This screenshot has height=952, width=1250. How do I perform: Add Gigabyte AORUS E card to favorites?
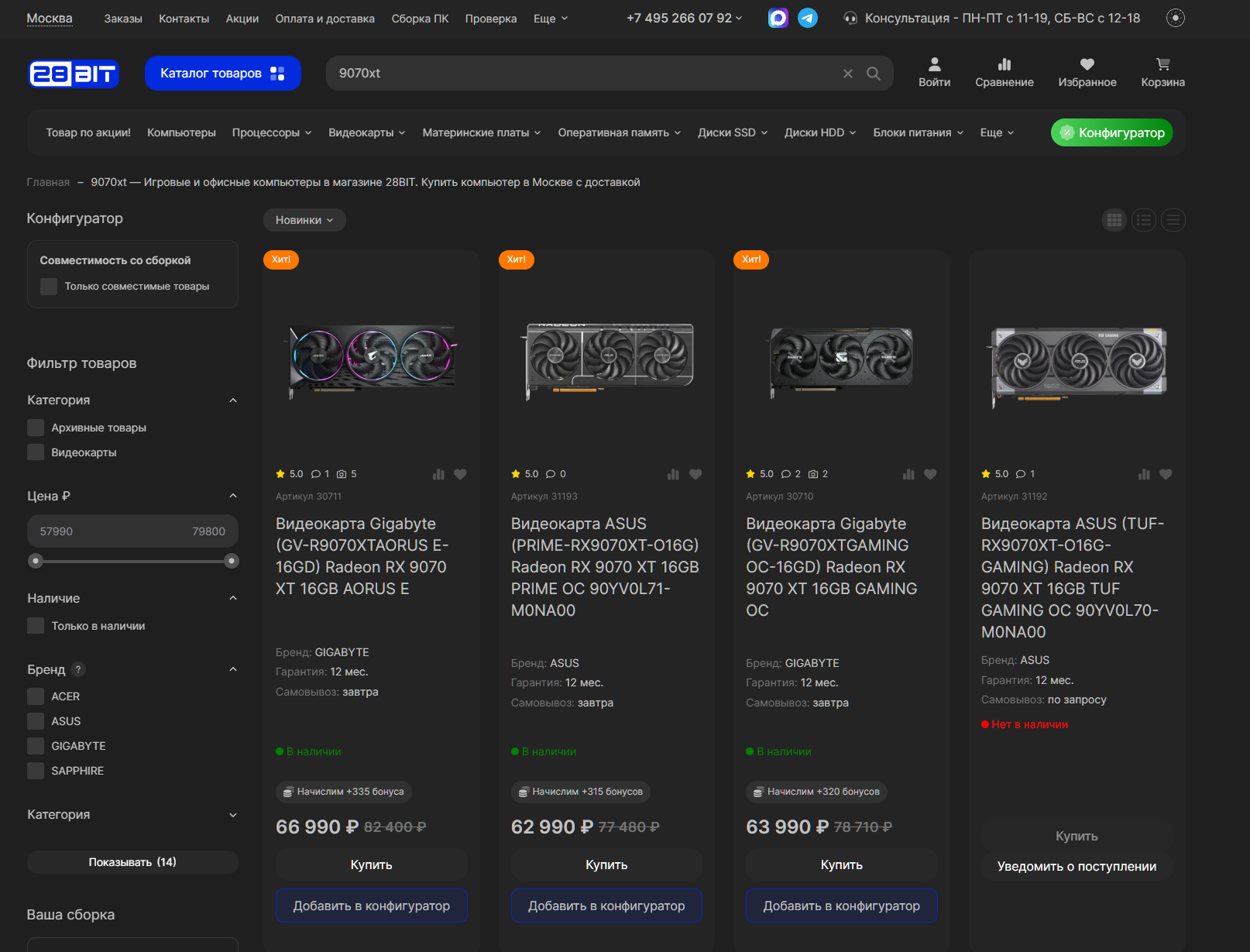coord(460,474)
